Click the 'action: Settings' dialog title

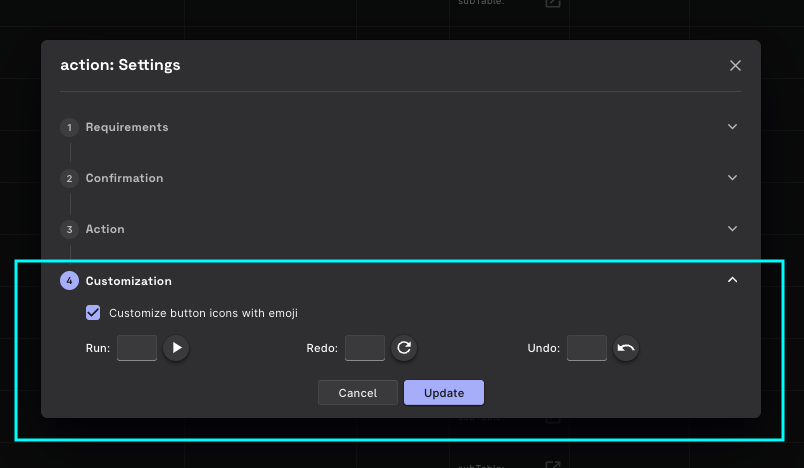pyautogui.click(x=120, y=65)
